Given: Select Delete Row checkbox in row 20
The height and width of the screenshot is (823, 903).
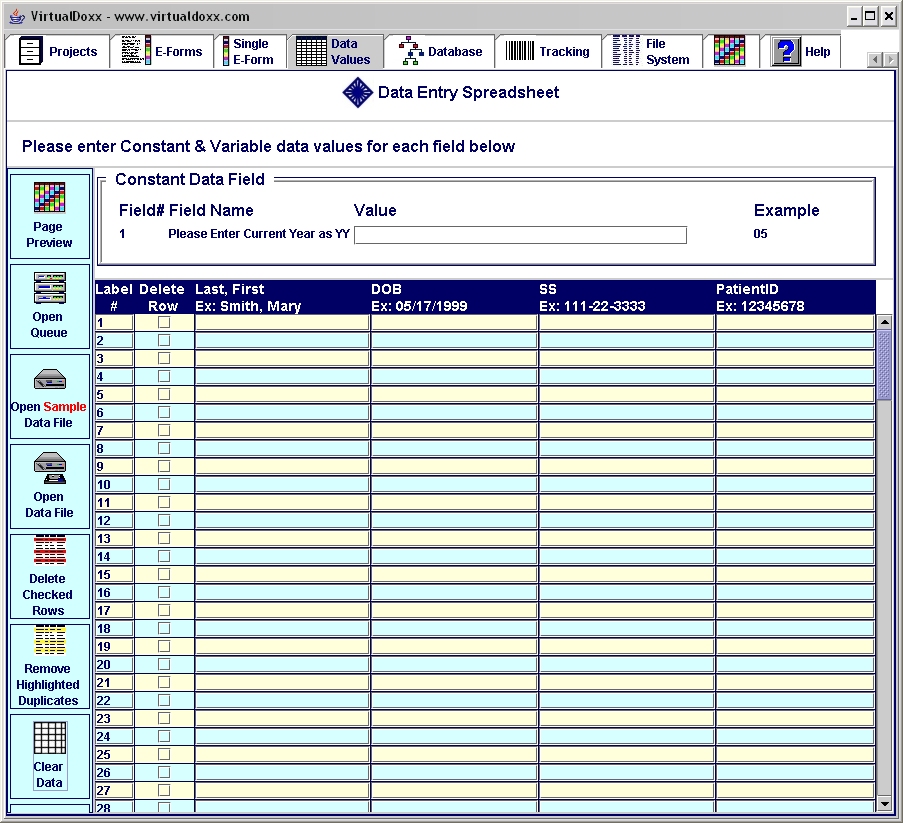Looking at the screenshot, I should click(x=164, y=664).
